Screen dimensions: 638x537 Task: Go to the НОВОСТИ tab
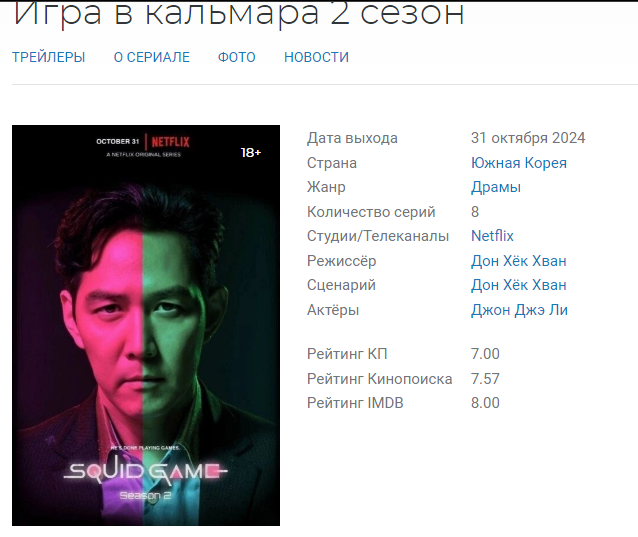tap(317, 57)
